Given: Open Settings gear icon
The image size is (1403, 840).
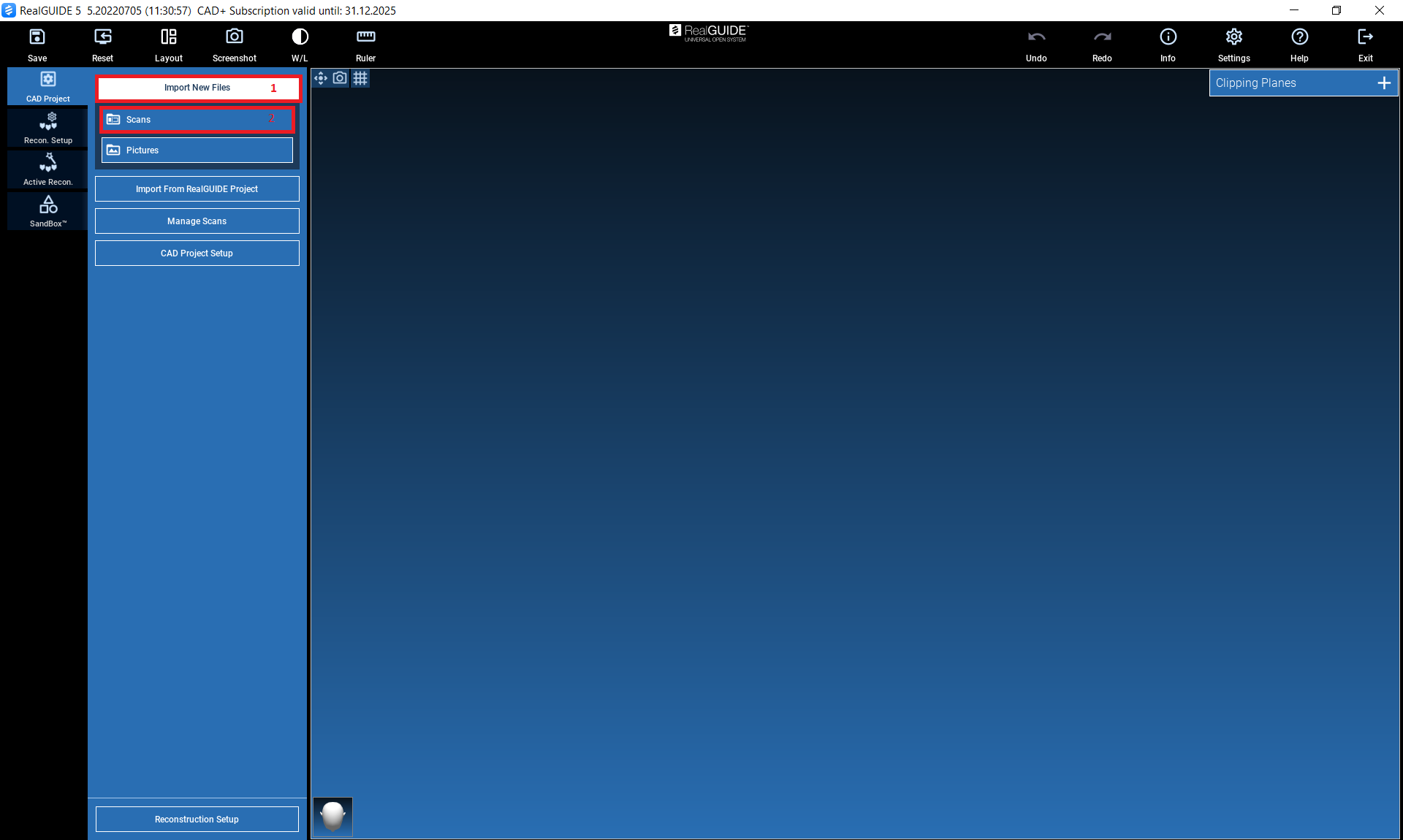Looking at the screenshot, I should click(1233, 37).
